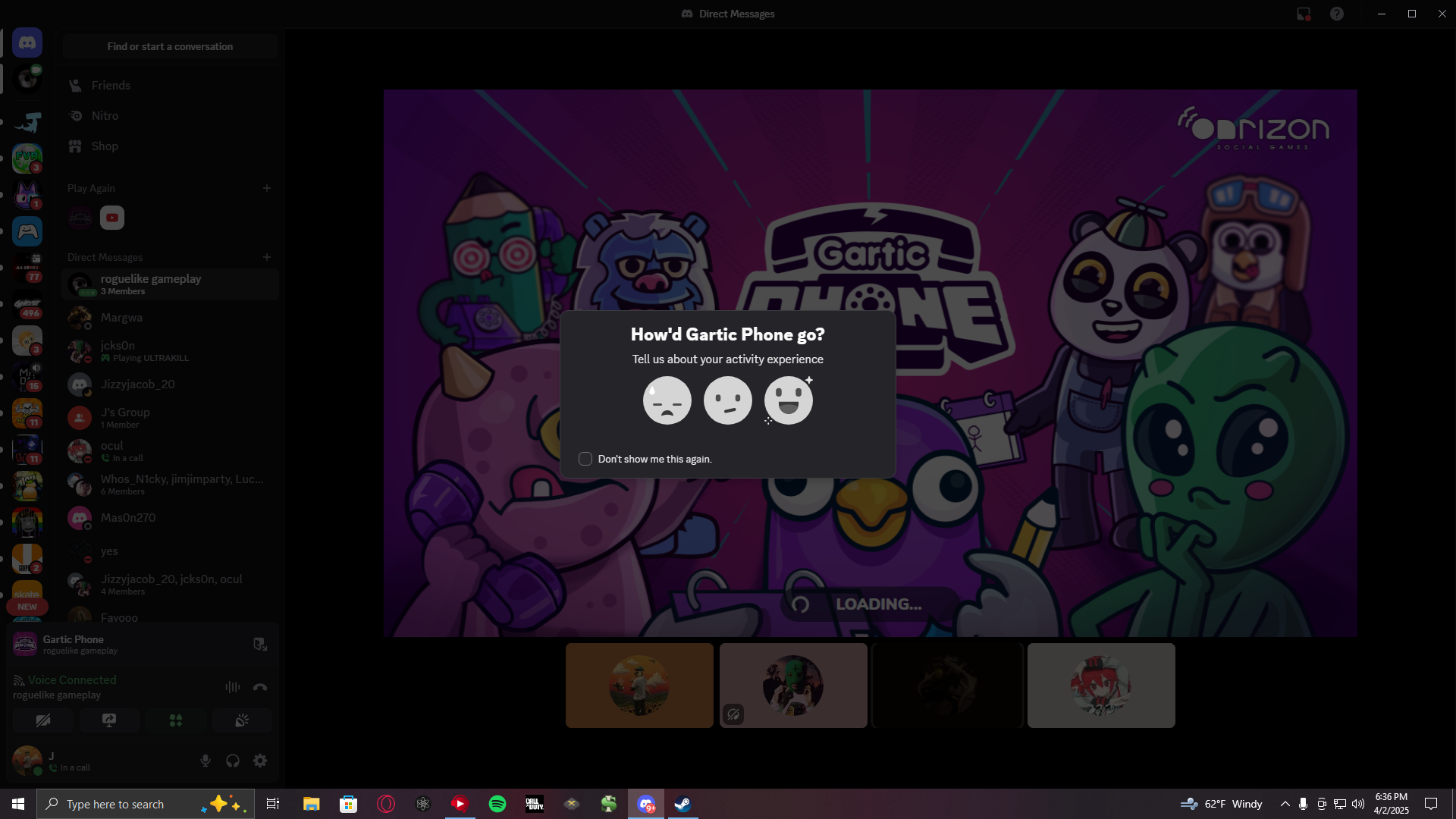Share your screen

(109, 720)
